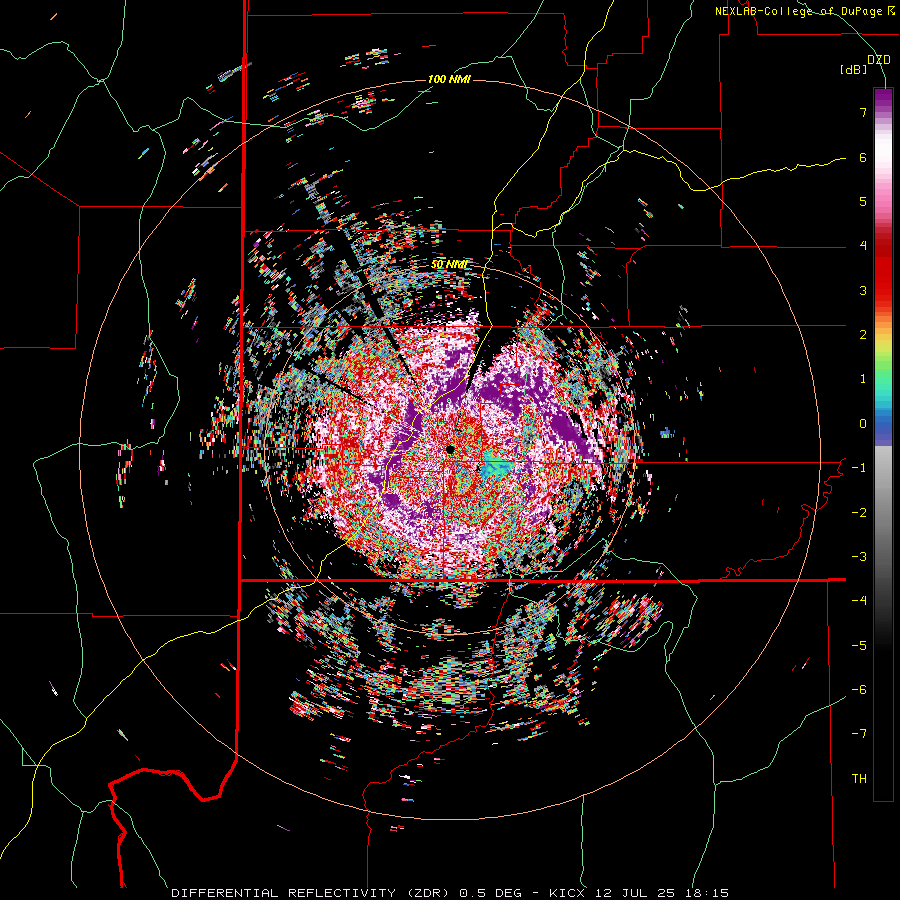Click the positive 5 dB scale label
The width and height of the screenshot is (900, 900).
point(863,201)
